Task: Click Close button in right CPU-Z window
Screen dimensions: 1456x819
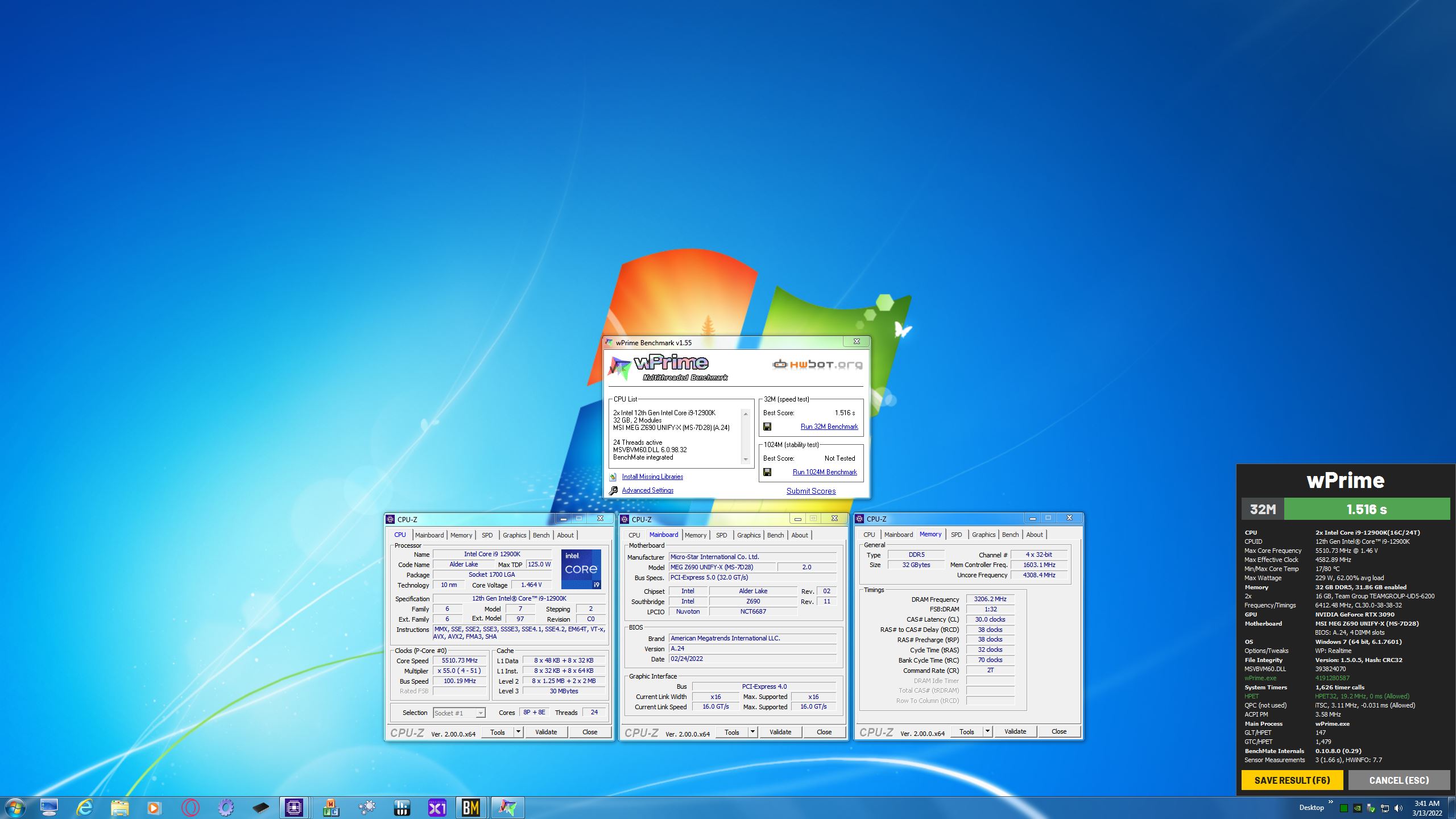Action: [x=1059, y=731]
